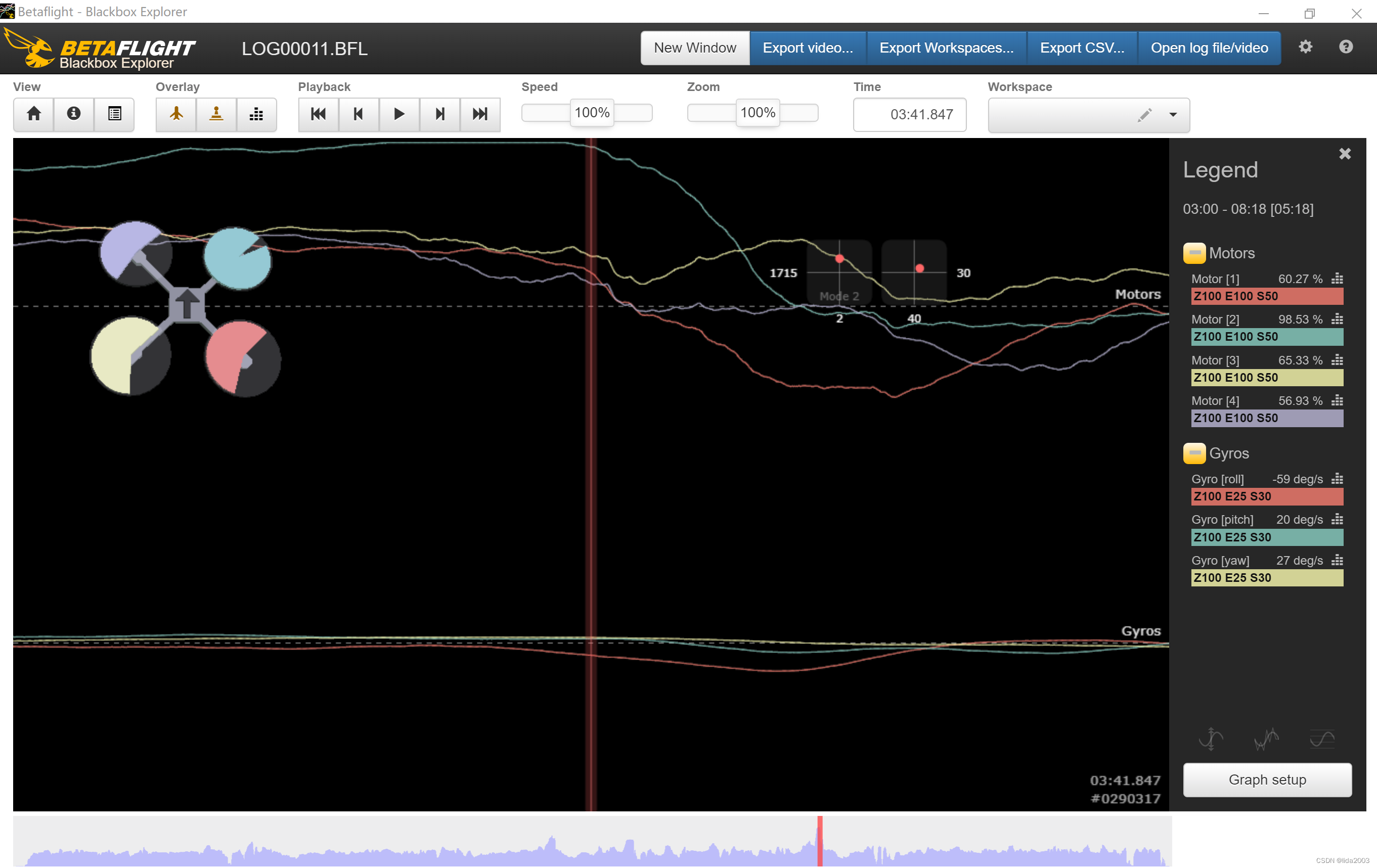The image size is (1377, 868).
Task: Click the Time input field
Action: 909,114
